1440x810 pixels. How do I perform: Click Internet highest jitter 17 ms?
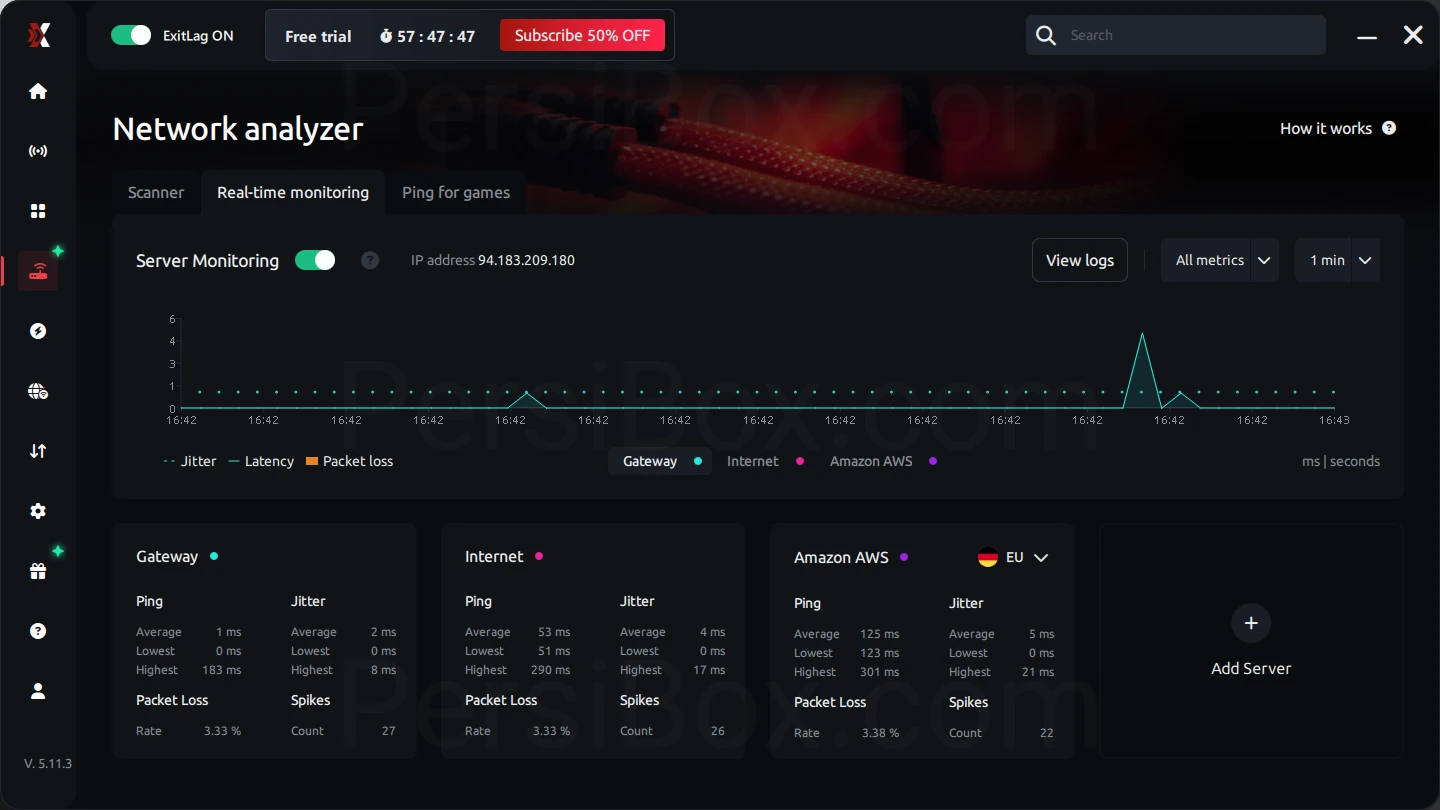coord(709,670)
